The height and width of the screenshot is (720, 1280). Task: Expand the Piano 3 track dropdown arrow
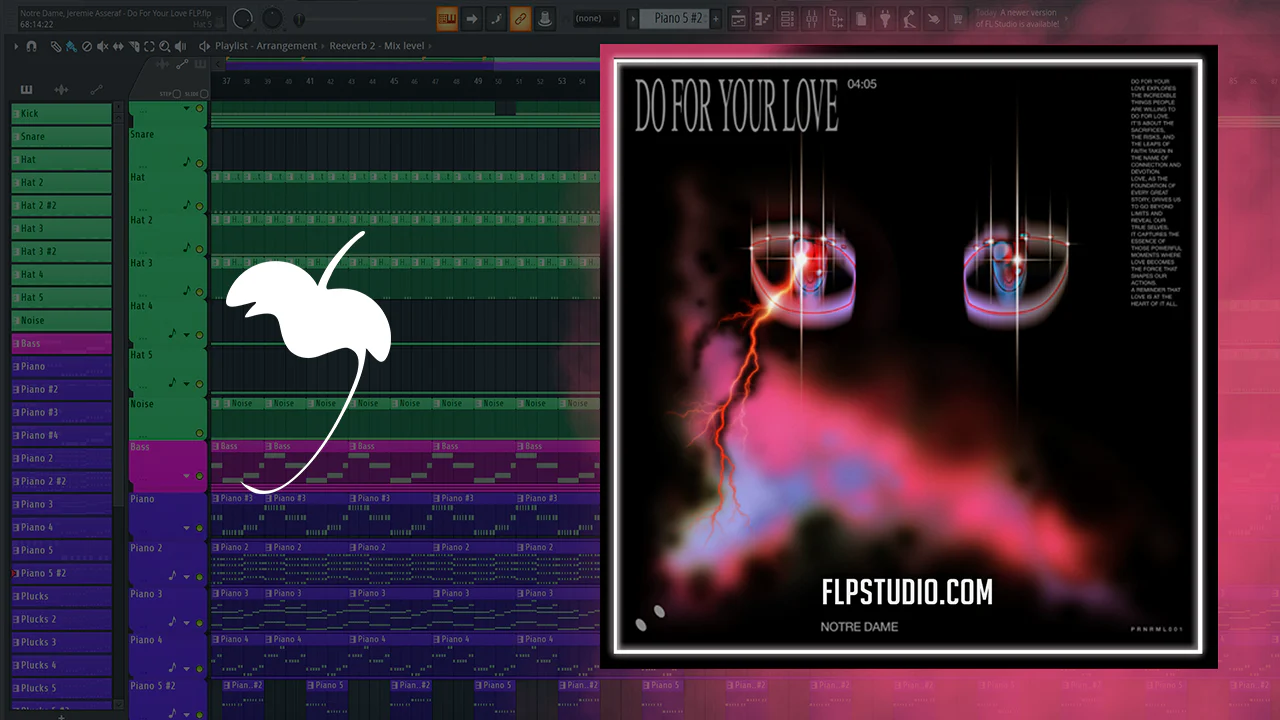pyautogui.click(x=186, y=623)
